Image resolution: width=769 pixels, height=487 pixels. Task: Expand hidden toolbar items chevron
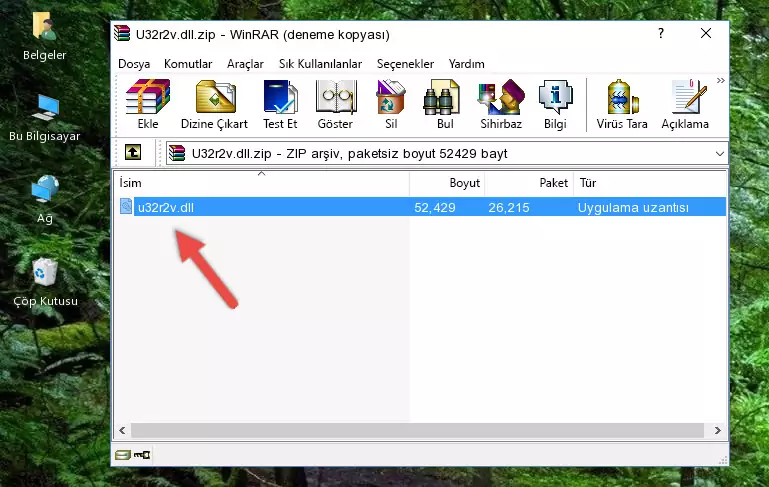point(720,81)
